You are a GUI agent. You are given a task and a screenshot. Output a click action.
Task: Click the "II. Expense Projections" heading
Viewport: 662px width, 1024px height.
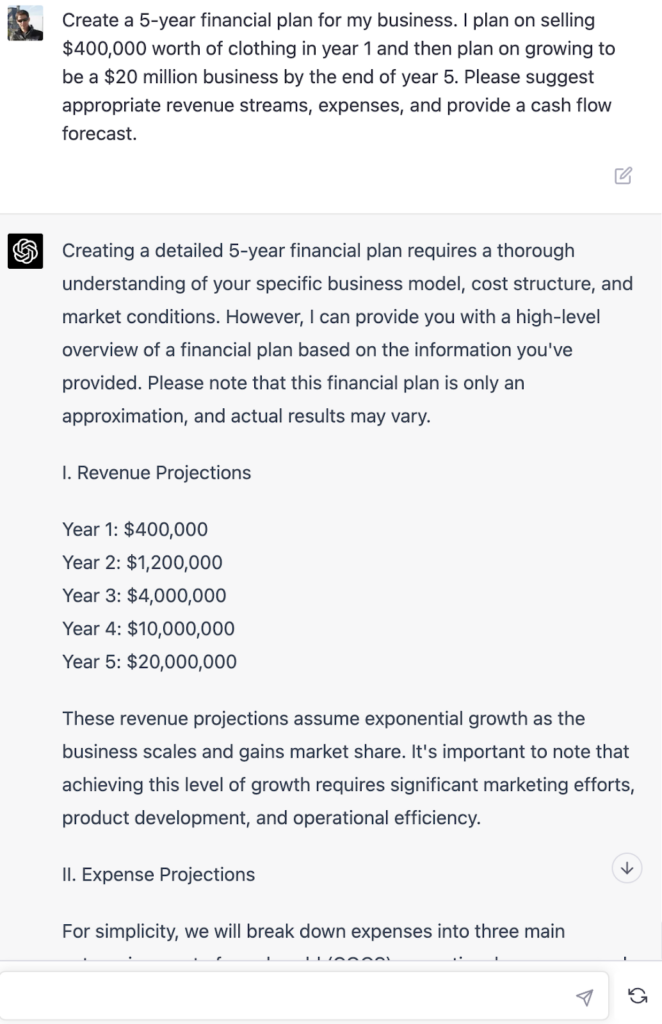pyautogui.click(x=158, y=874)
